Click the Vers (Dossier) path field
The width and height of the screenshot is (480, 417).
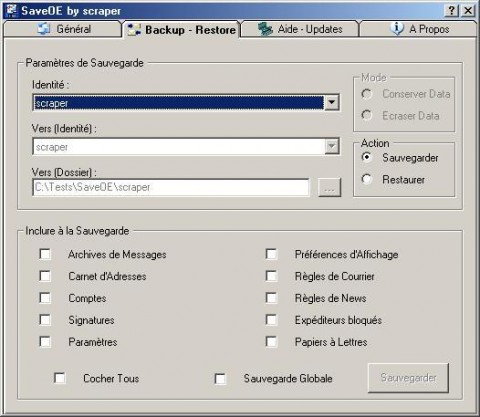[171, 187]
